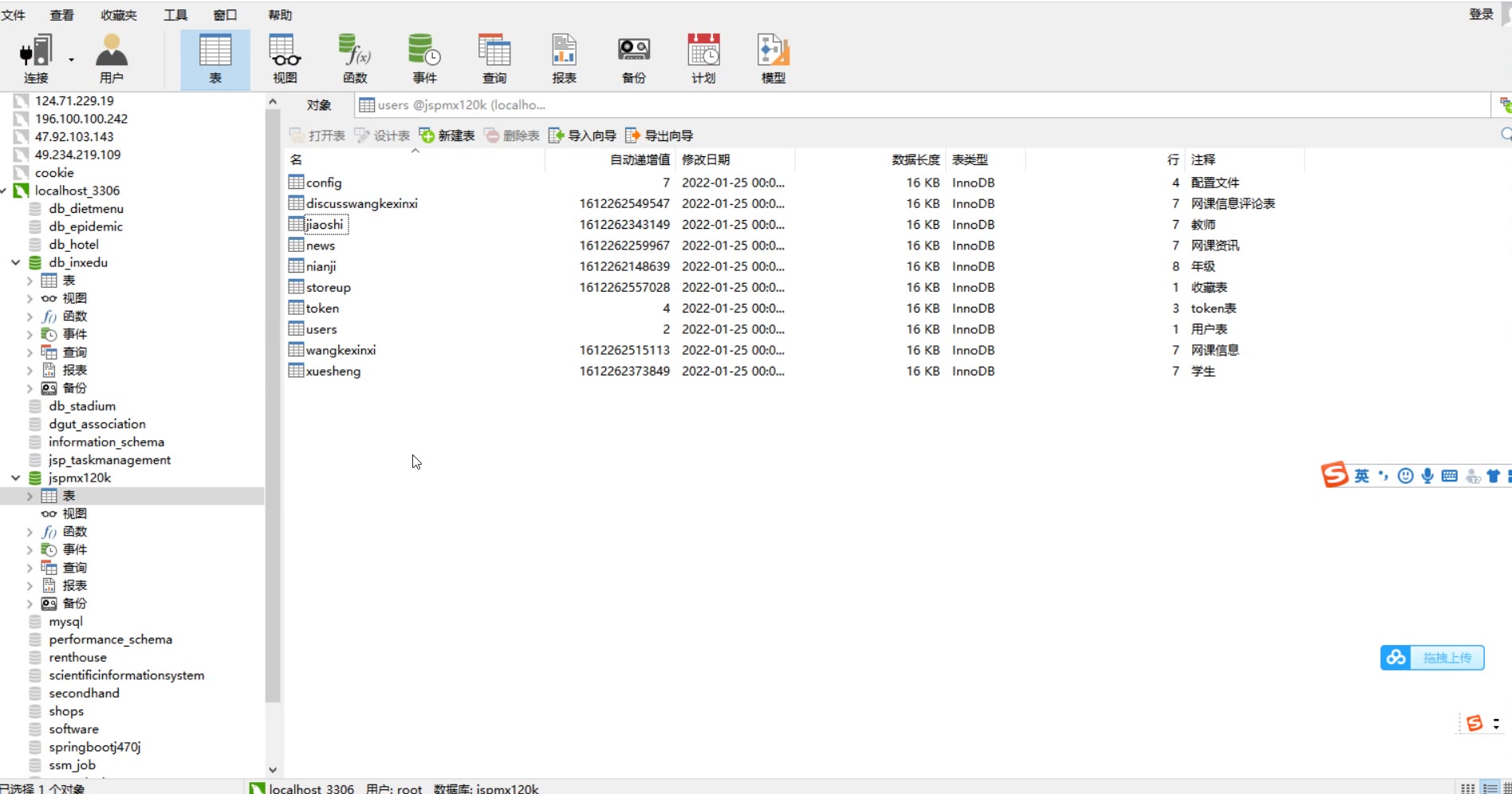Click Delete Table button
This screenshot has height=794, width=1512.
pos(512,136)
